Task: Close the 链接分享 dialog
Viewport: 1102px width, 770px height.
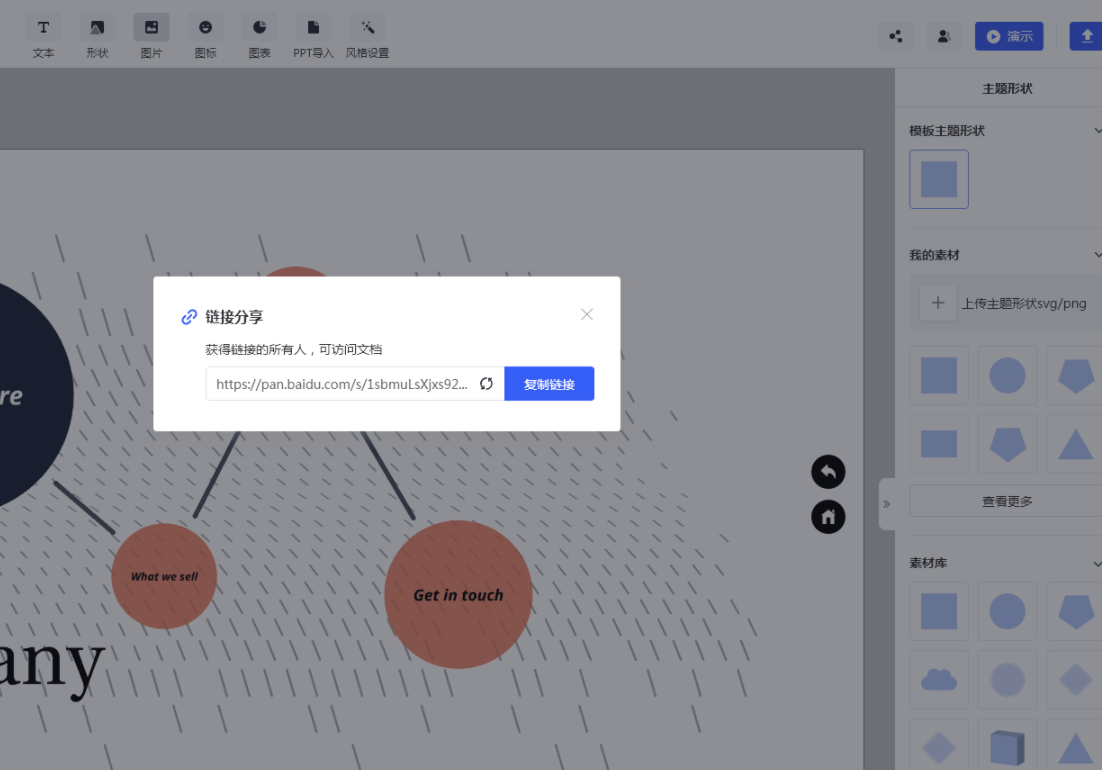Action: [587, 314]
